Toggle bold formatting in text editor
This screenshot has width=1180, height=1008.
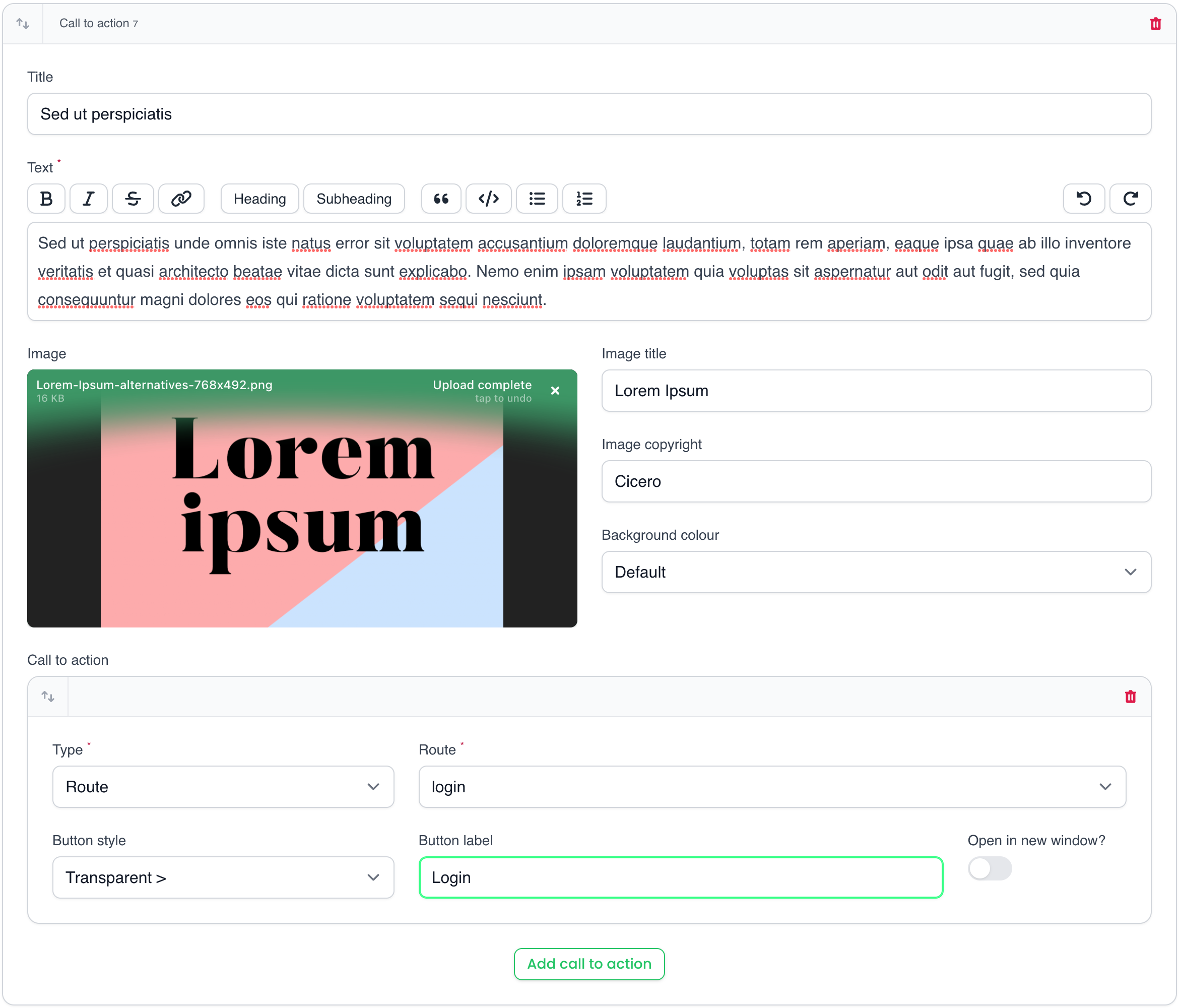click(x=46, y=199)
